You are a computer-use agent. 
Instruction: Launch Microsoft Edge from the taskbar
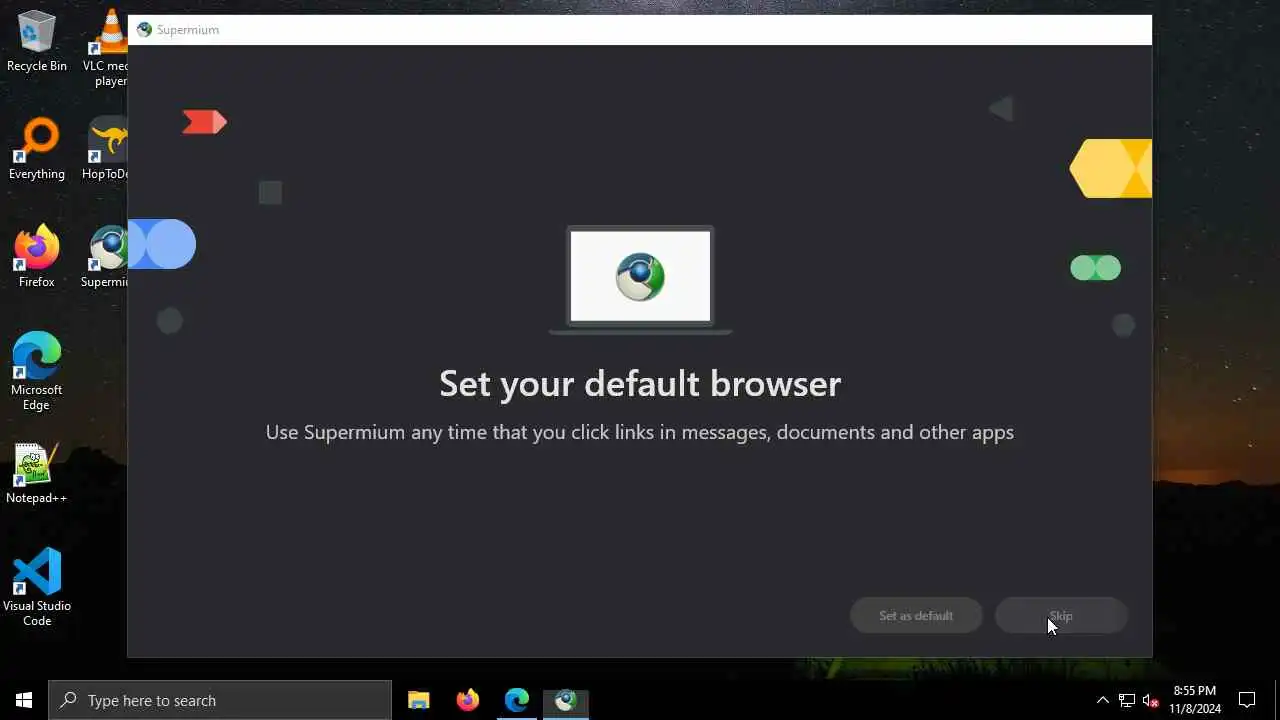click(x=516, y=700)
